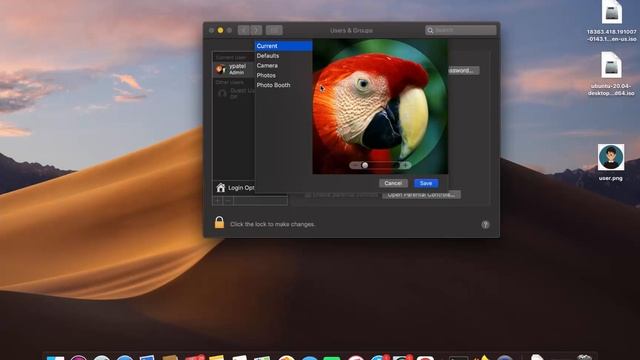Click the remove user minus button
Viewport: 640px width, 360px height.
pyautogui.click(x=228, y=201)
